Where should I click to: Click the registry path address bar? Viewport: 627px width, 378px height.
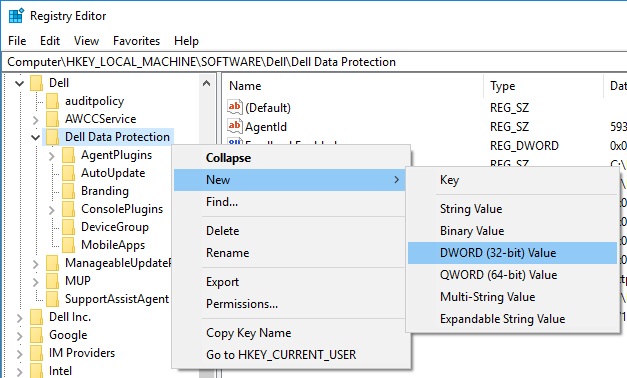315,62
